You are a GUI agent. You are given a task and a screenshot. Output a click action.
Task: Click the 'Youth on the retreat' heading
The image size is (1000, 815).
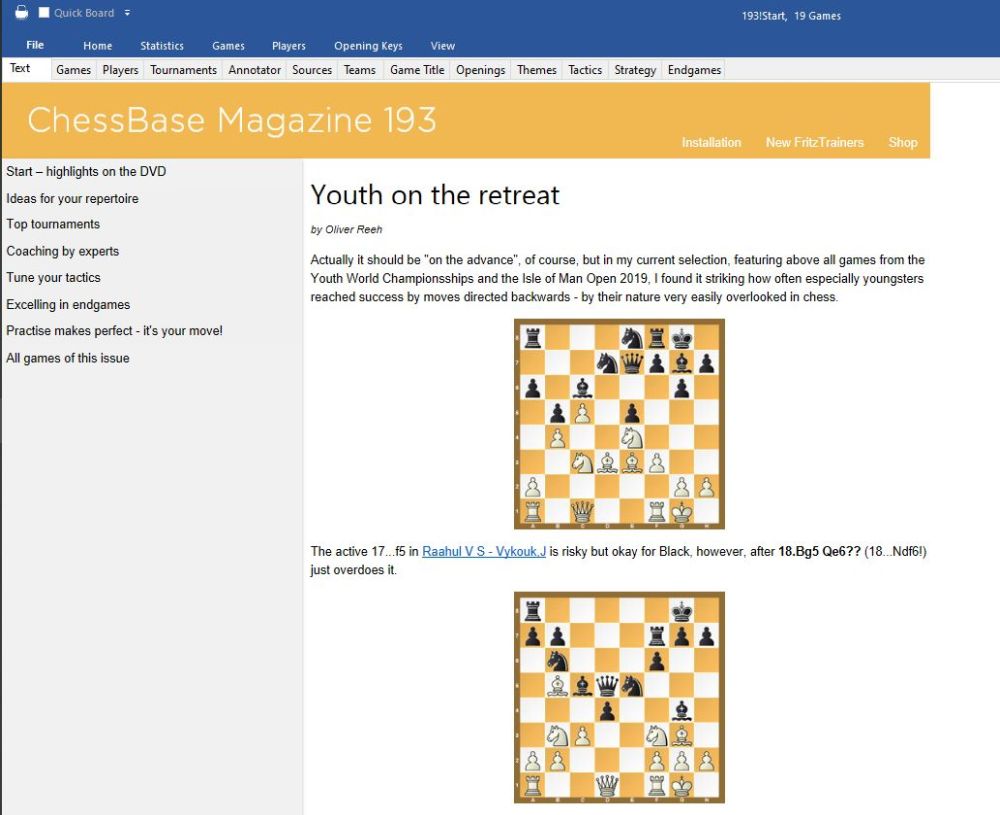435,195
